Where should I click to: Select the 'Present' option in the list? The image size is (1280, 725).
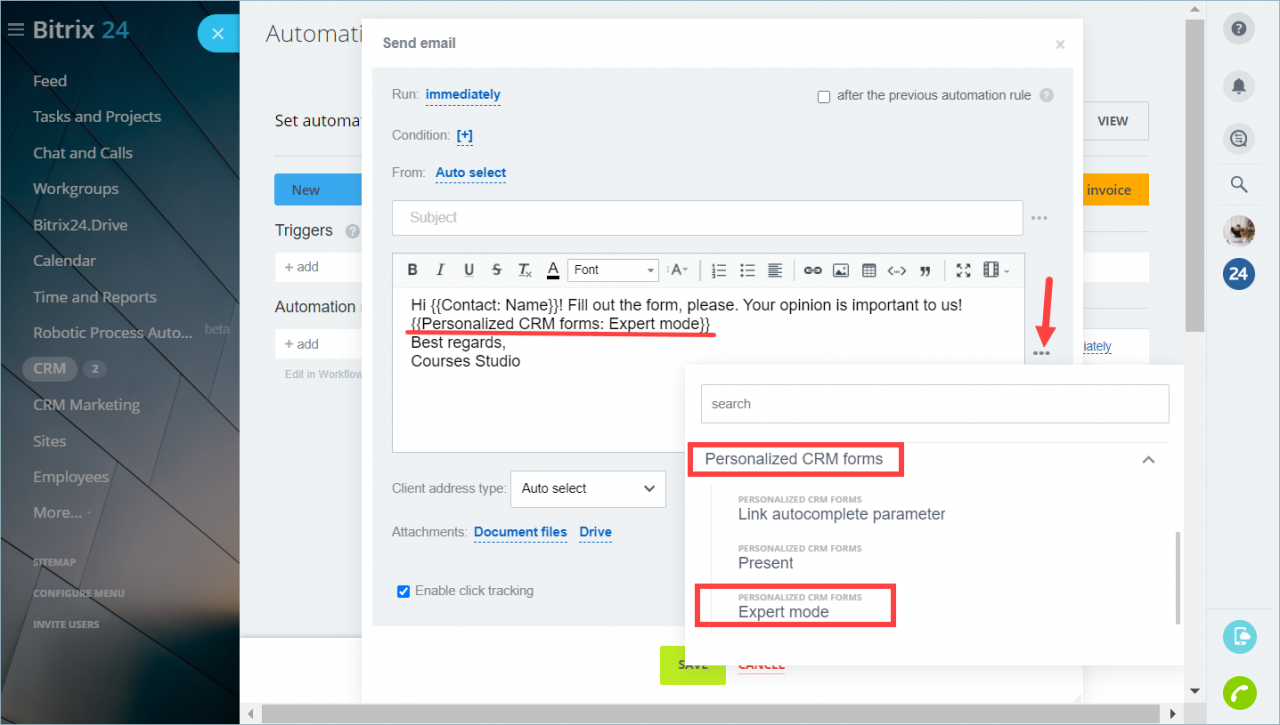pos(766,563)
